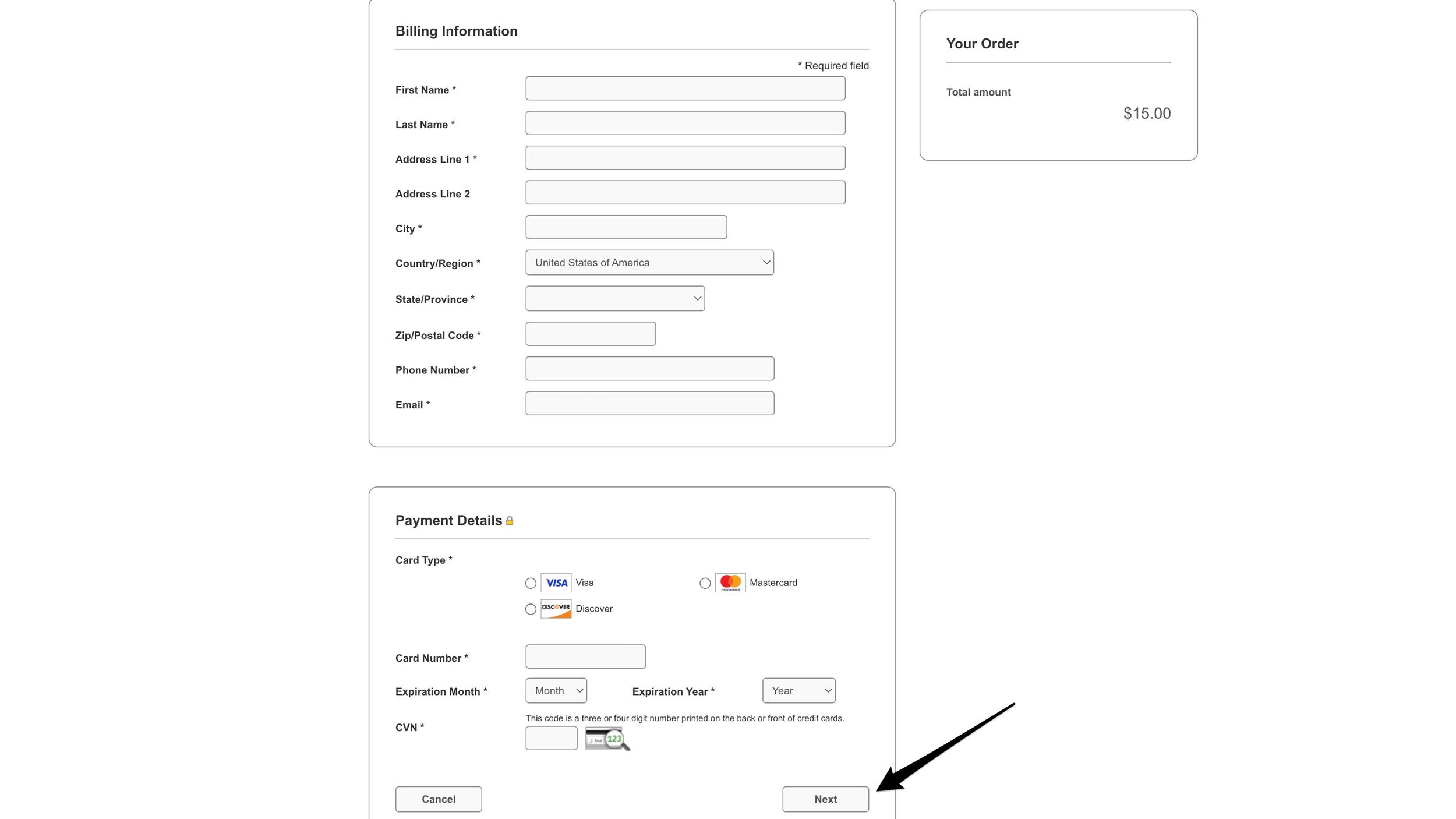1456x819 pixels.
Task: Click the Card Number field
Action: [585, 656]
